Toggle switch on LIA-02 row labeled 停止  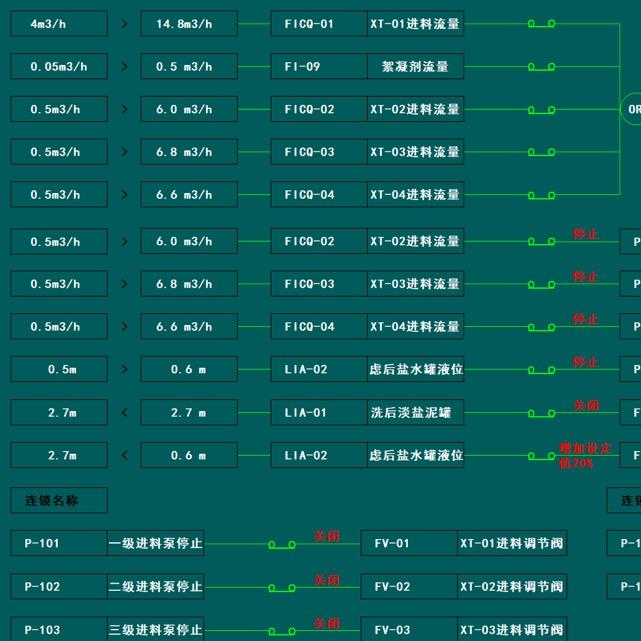coord(541,370)
